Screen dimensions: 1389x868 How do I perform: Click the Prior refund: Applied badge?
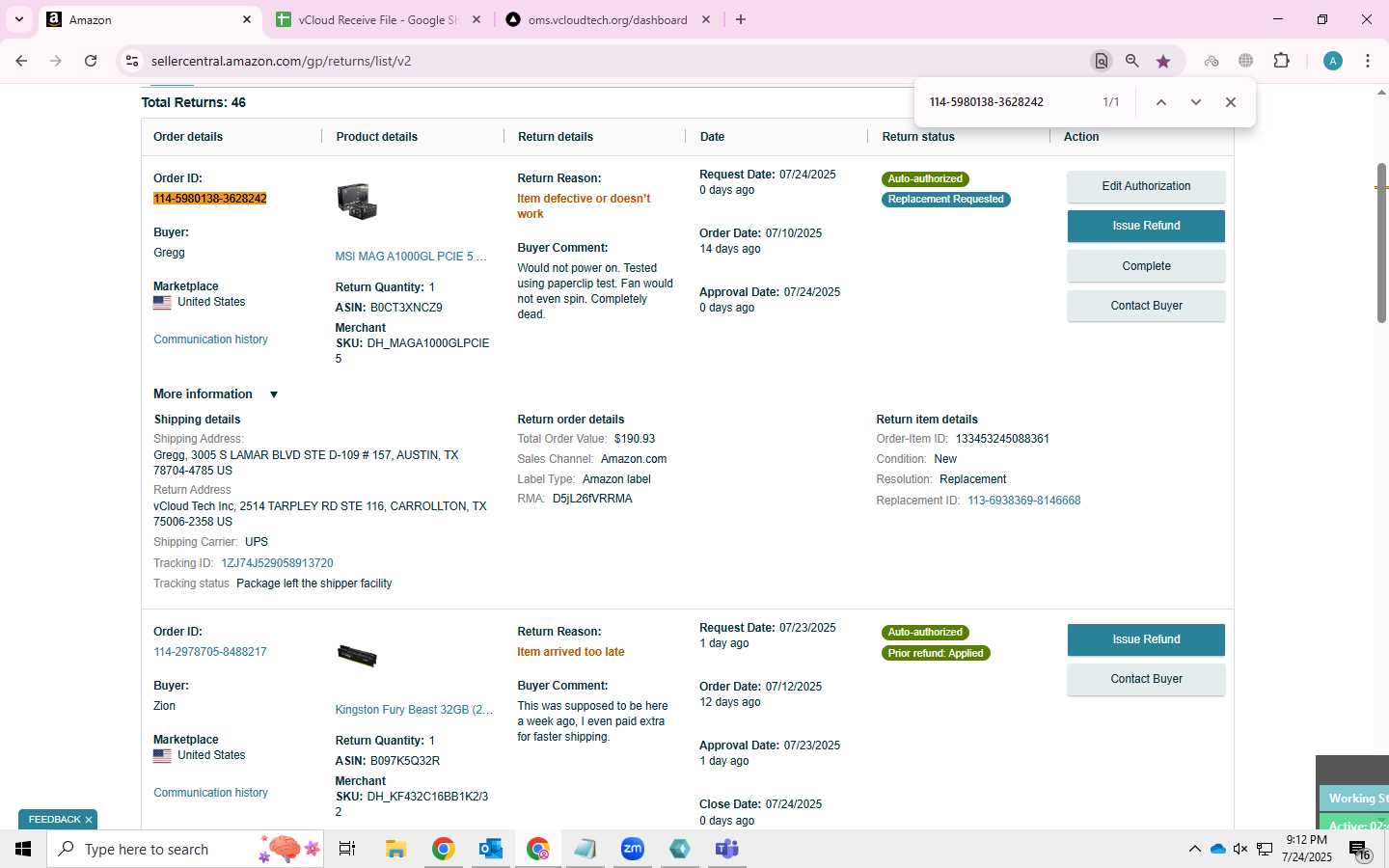936,653
